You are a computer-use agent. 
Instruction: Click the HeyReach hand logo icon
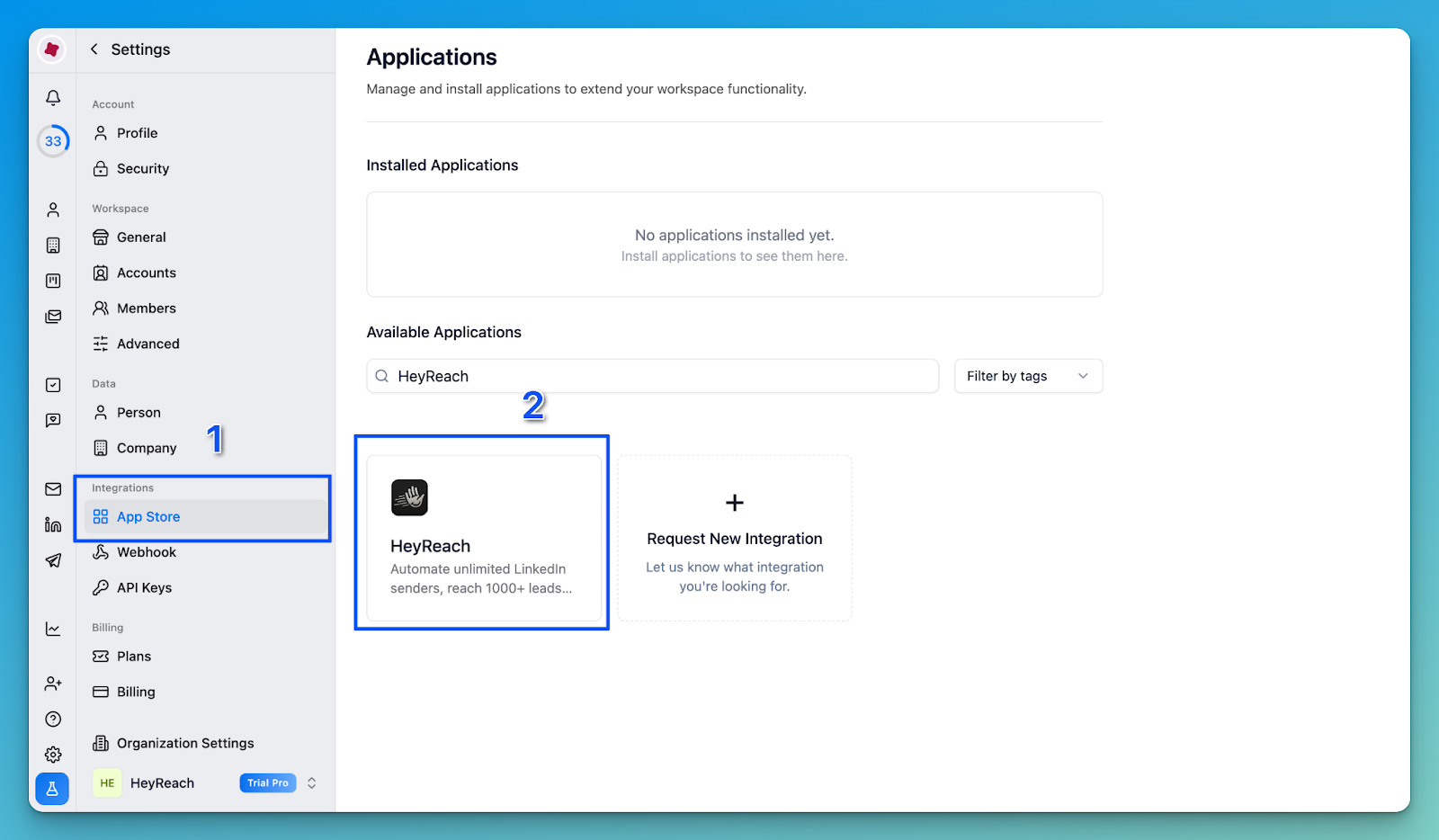click(409, 497)
